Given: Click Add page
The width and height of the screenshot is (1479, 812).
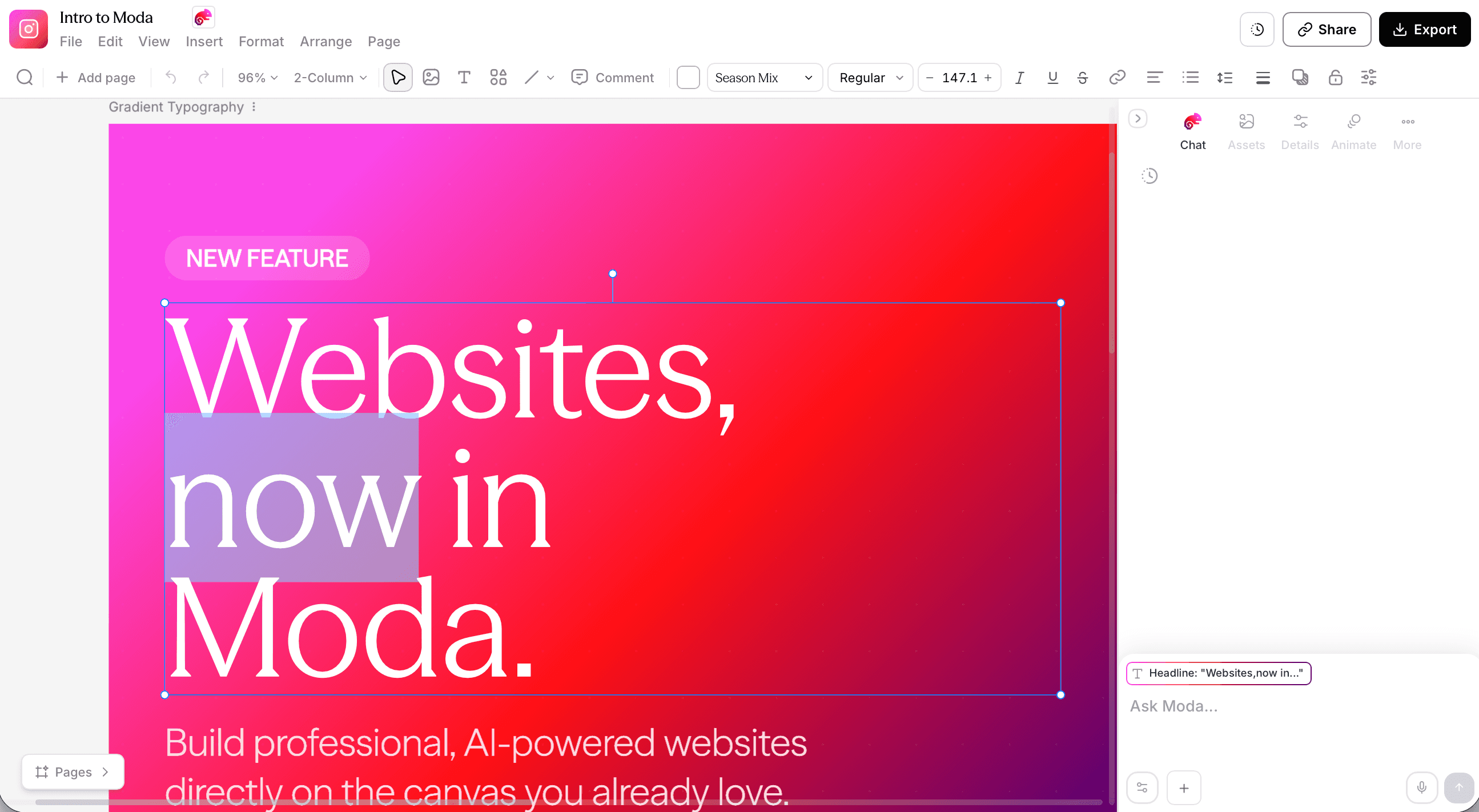Looking at the screenshot, I should (96, 78).
